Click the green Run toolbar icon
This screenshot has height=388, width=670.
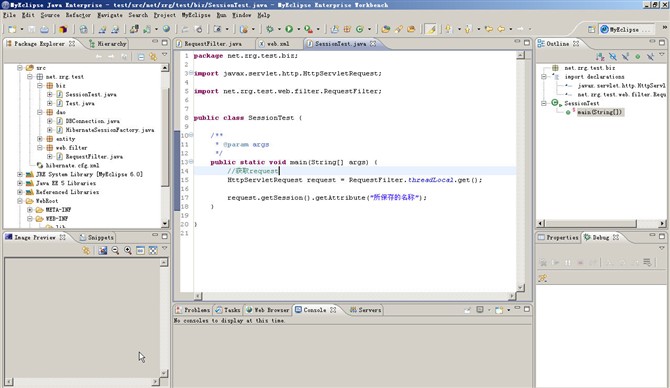[x=289, y=29]
